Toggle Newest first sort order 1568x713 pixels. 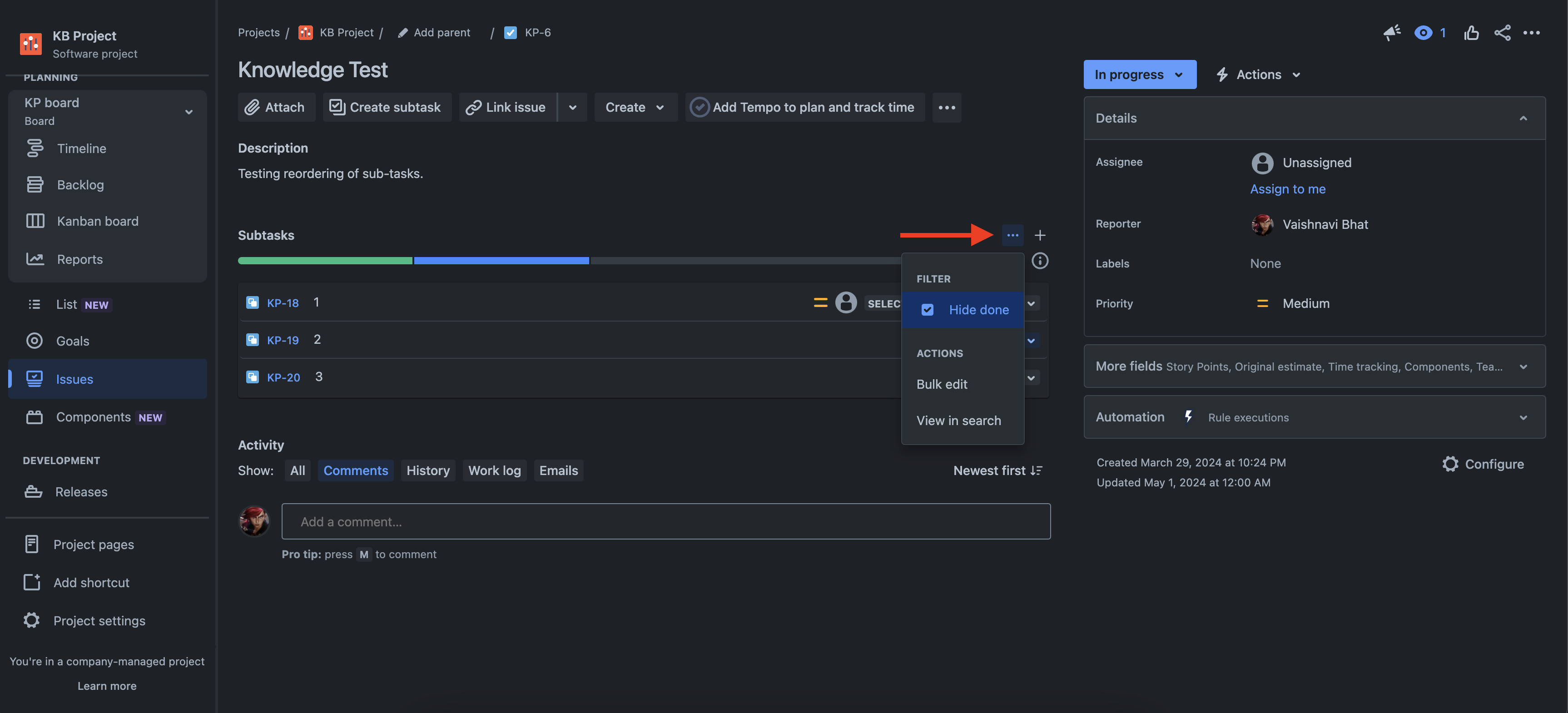point(997,470)
